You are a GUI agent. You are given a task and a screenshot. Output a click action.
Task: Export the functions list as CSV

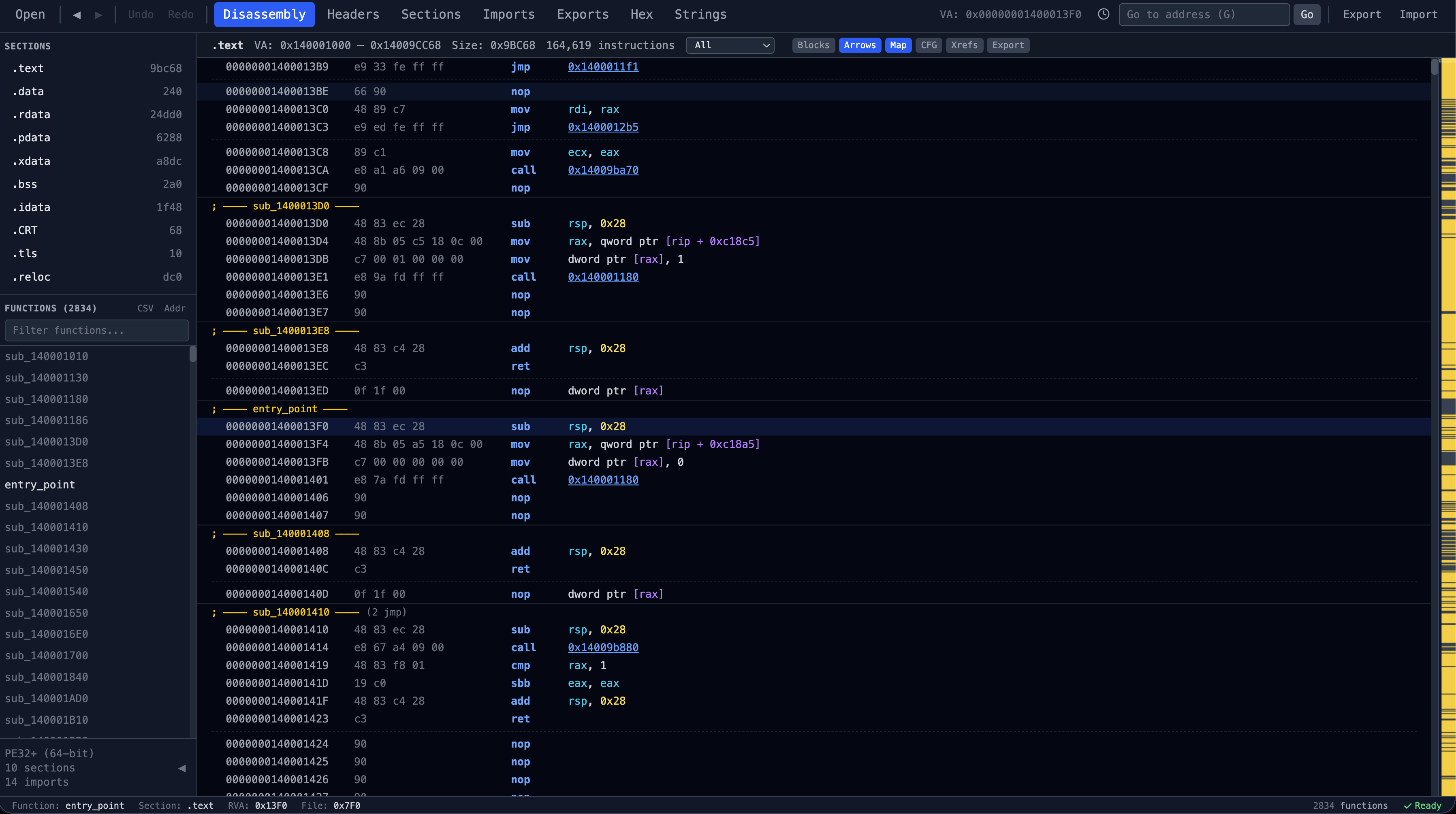tap(145, 308)
